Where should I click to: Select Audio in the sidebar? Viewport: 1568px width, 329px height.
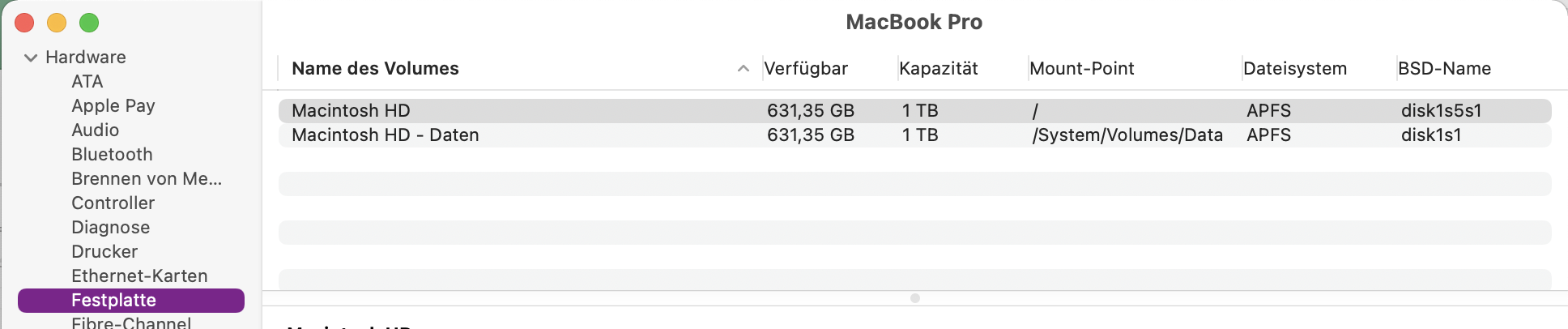click(x=95, y=130)
